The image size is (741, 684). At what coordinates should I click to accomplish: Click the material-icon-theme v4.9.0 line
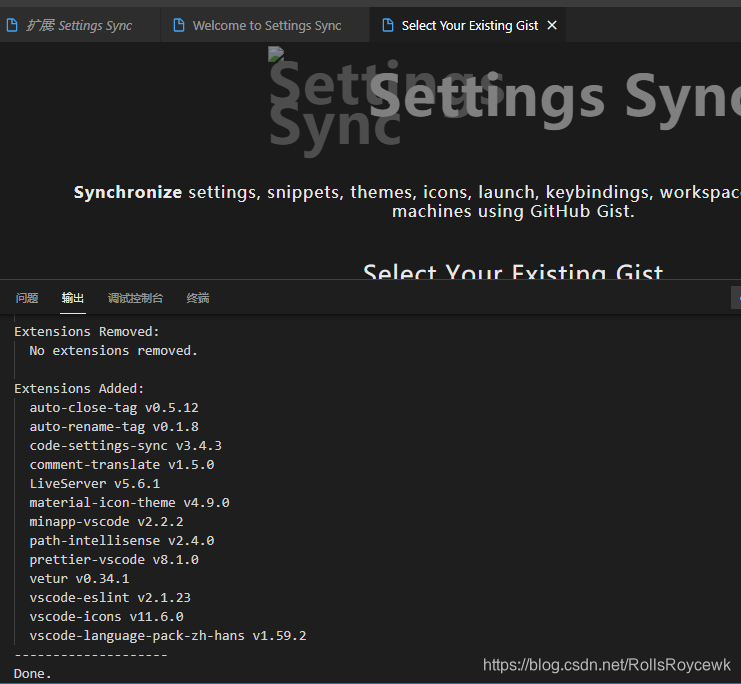coord(129,502)
